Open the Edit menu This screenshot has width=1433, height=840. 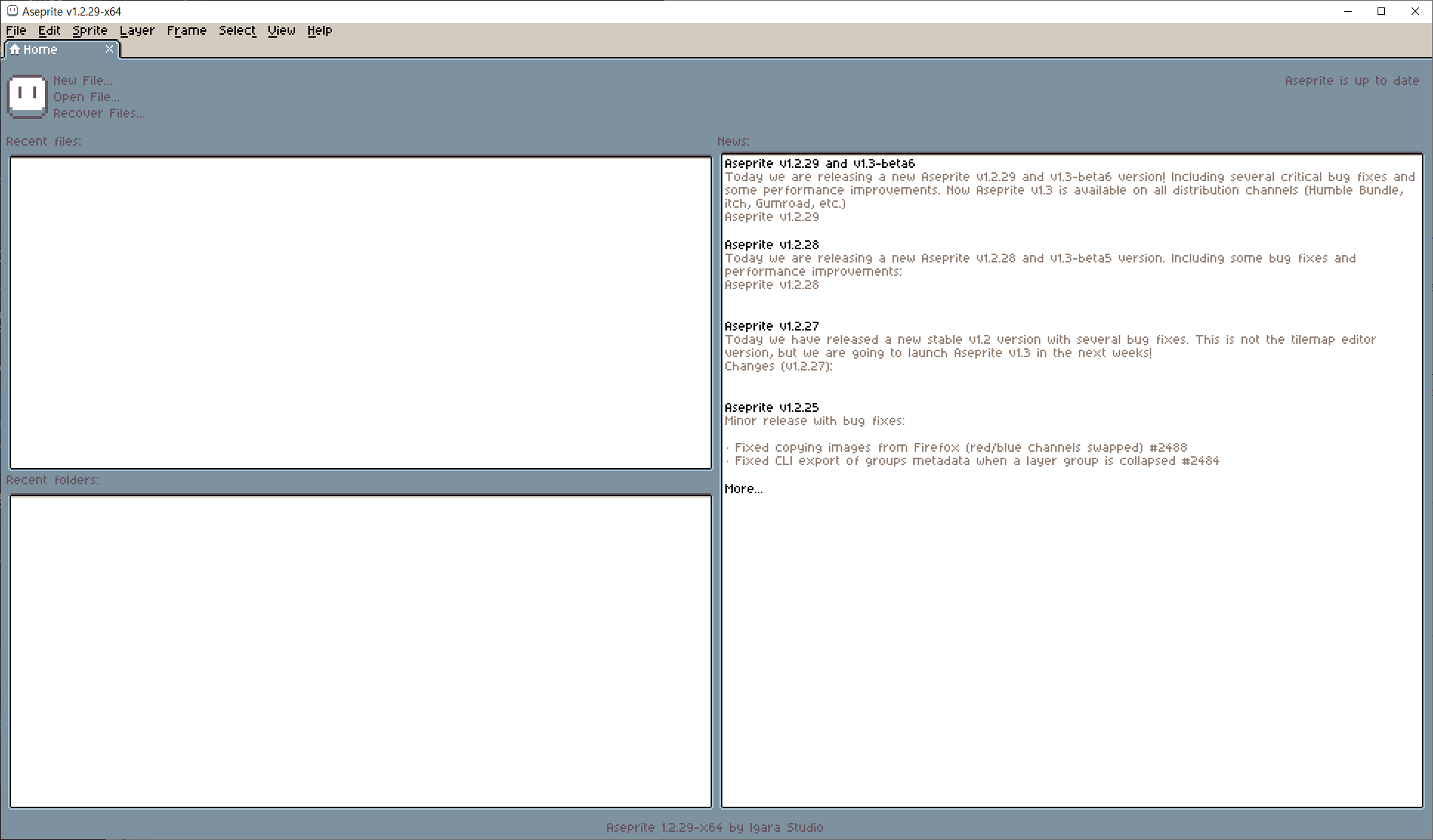point(49,30)
